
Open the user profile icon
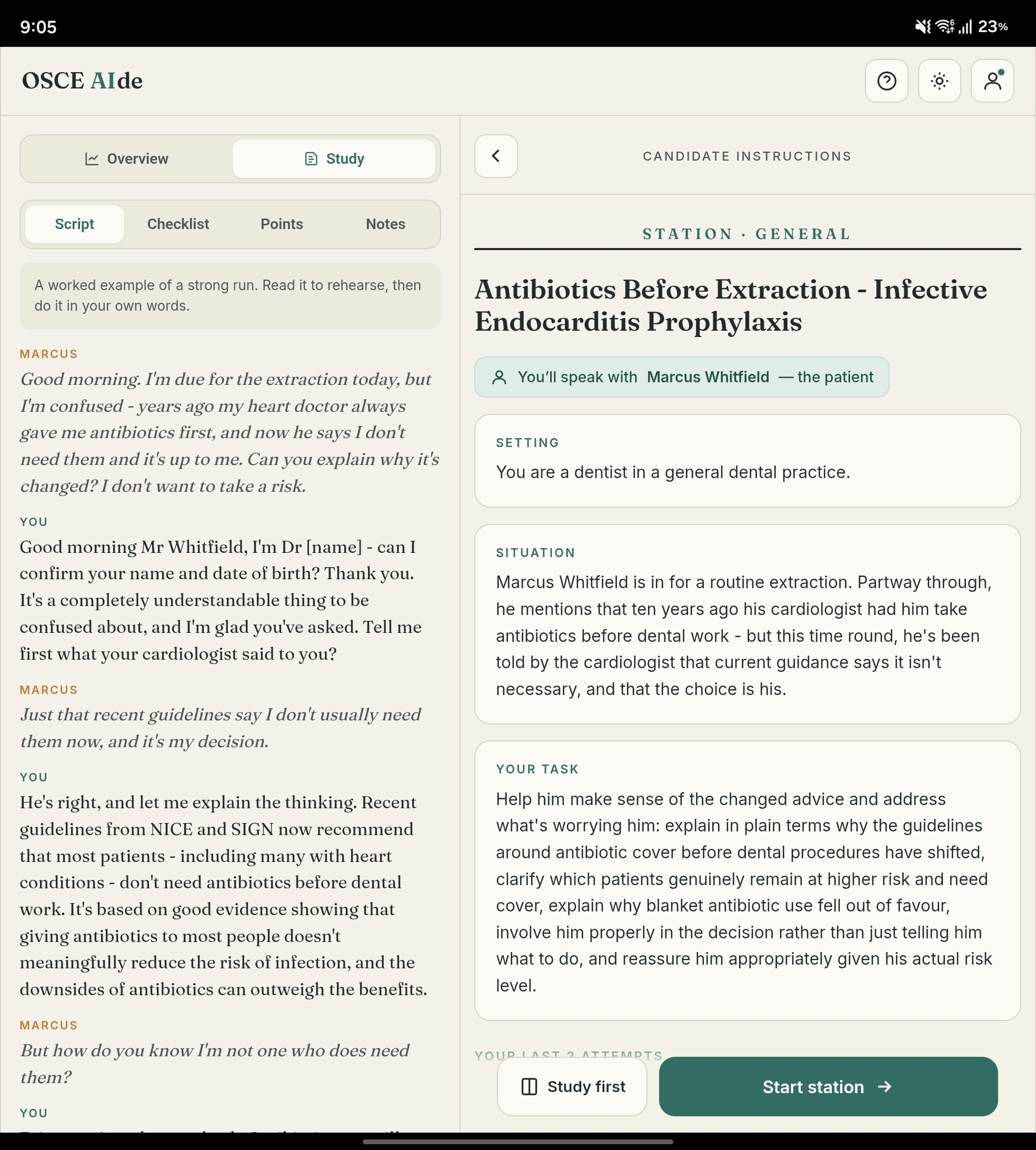[x=992, y=81]
